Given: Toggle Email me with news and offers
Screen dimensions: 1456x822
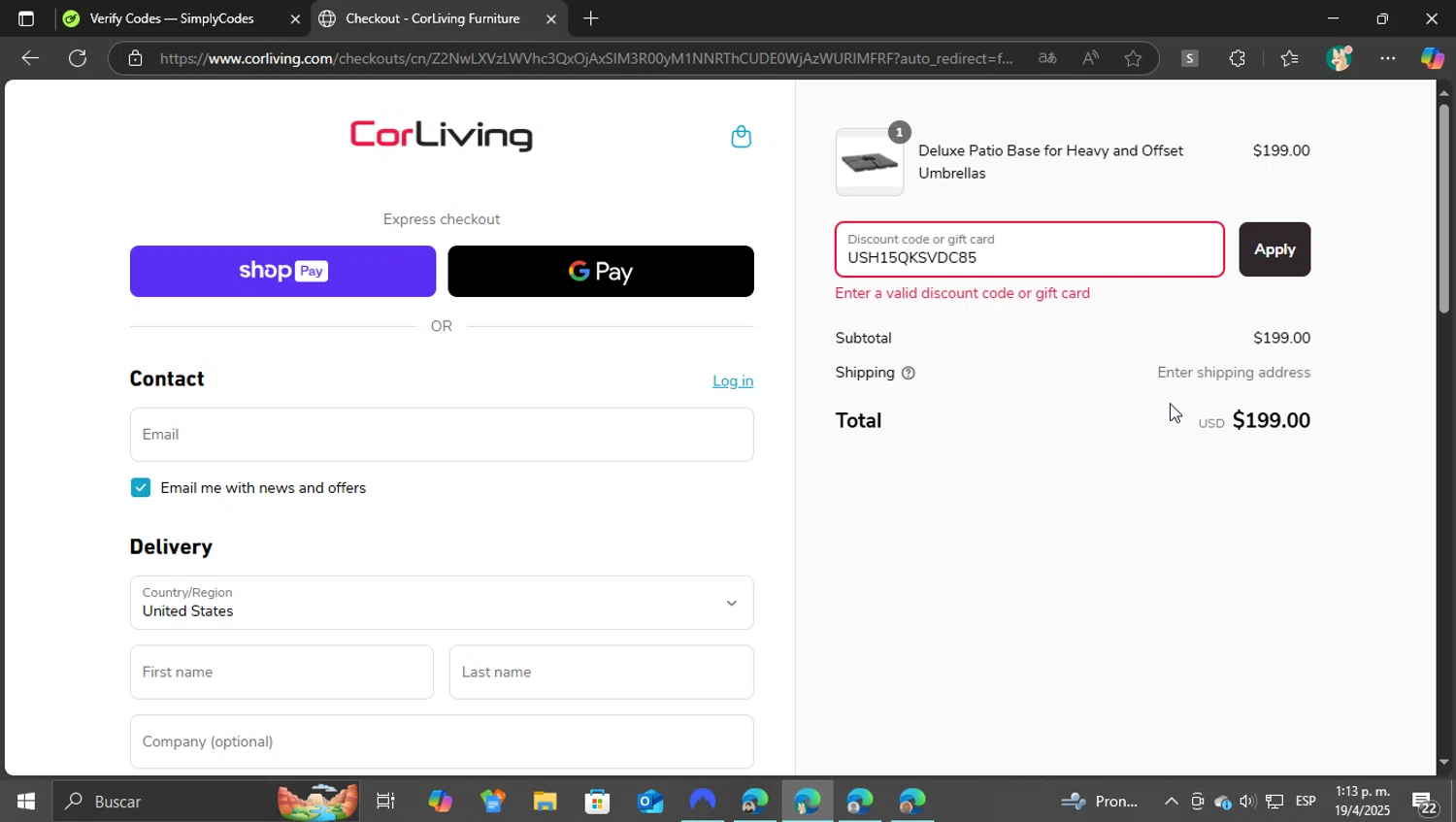Looking at the screenshot, I should 141,488.
